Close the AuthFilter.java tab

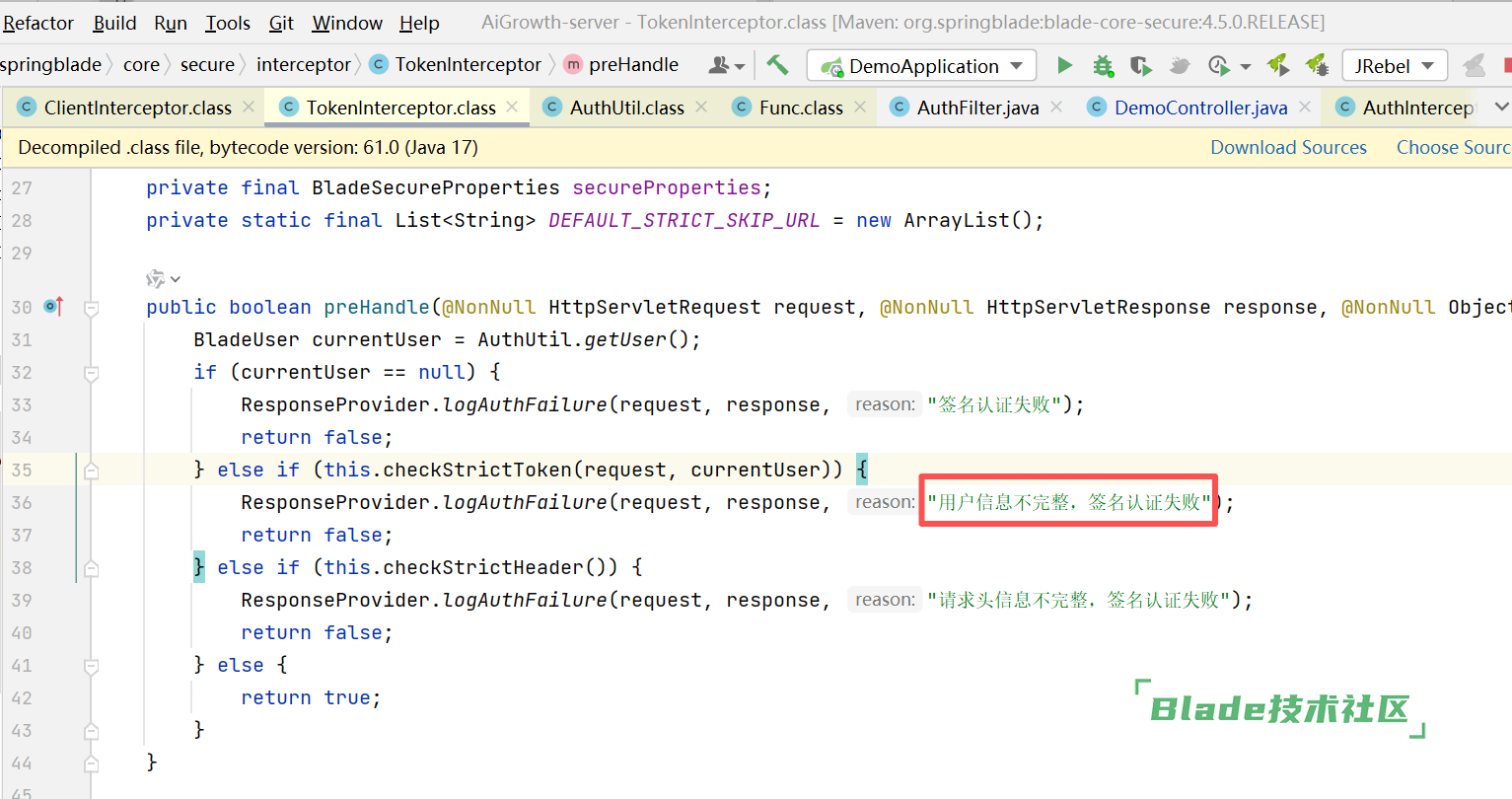click(1056, 107)
